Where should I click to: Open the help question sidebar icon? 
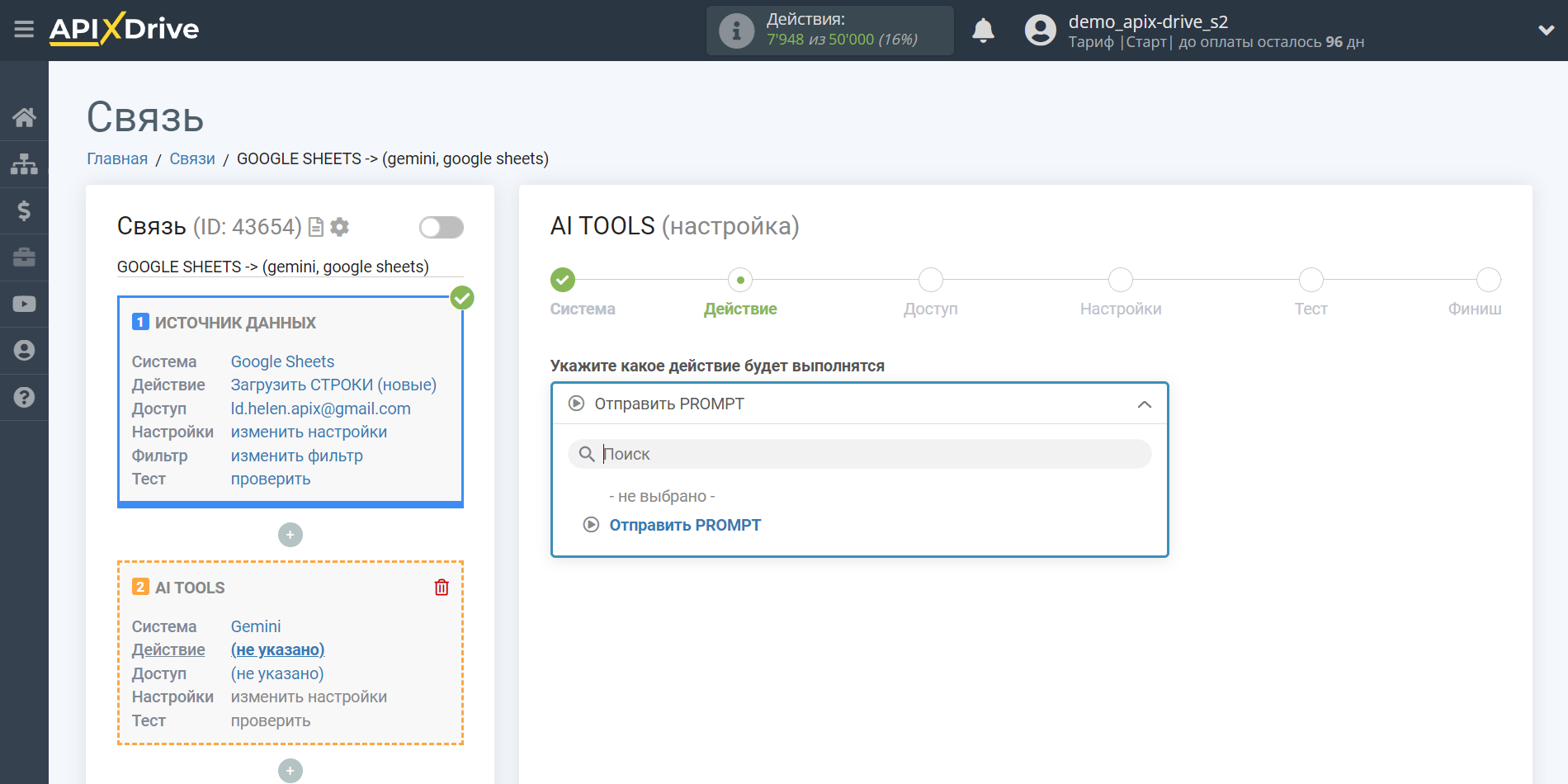pyautogui.click(x=24, y=398)
